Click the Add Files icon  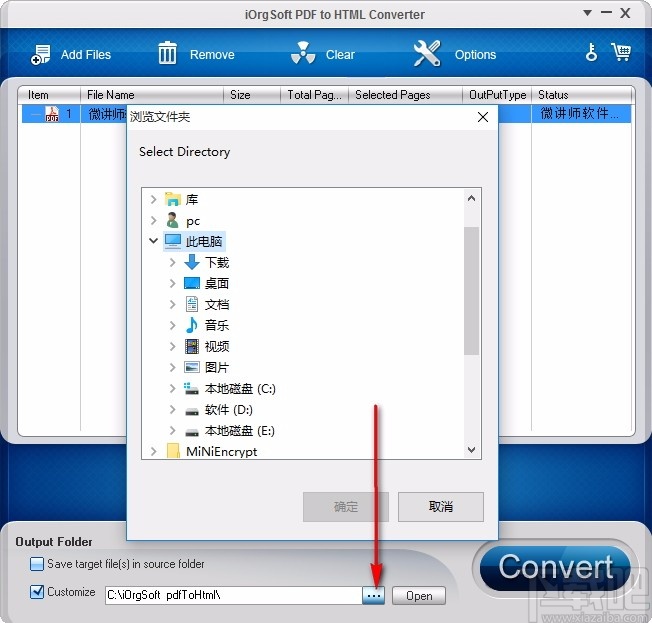(41, 54)
